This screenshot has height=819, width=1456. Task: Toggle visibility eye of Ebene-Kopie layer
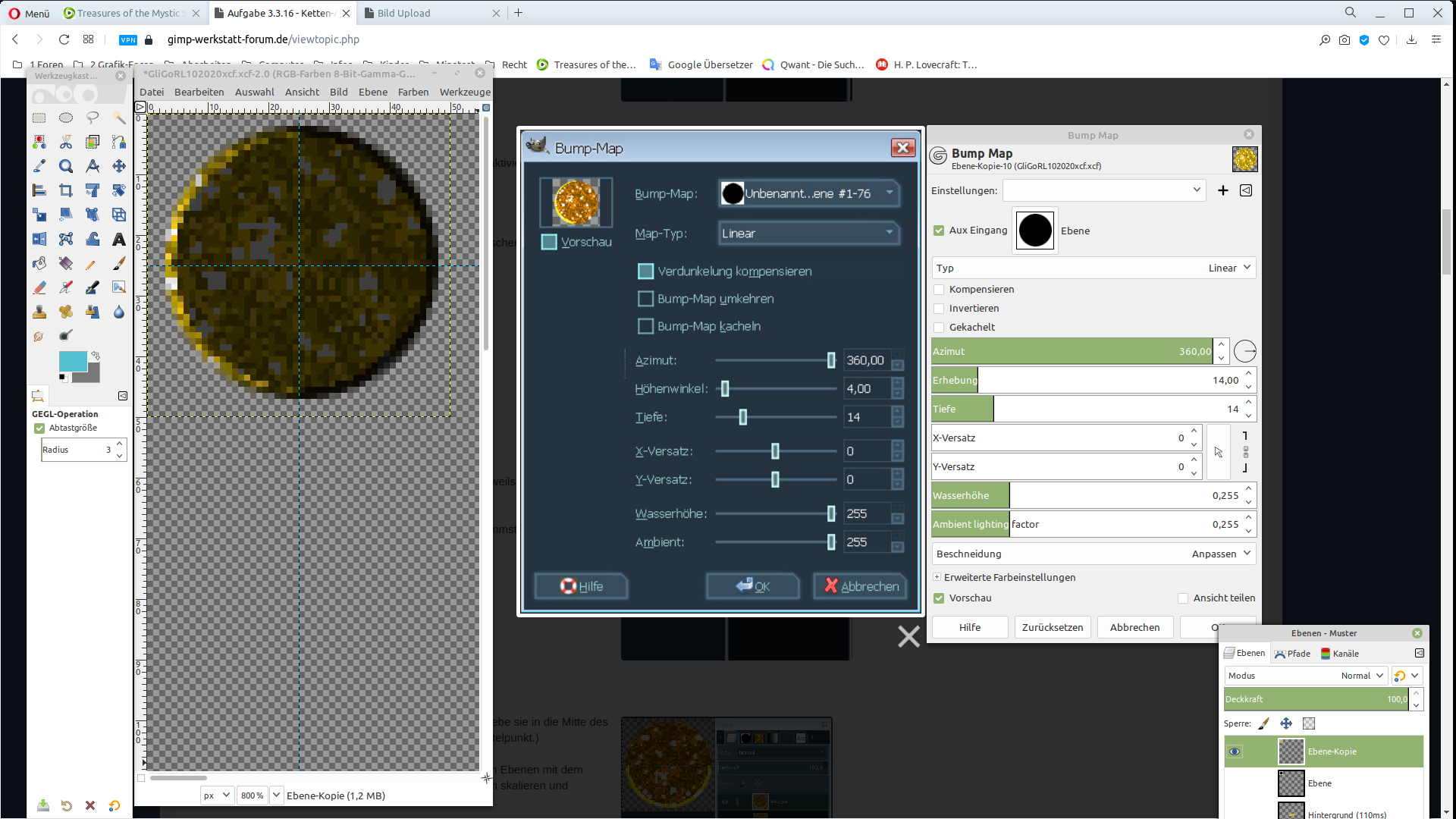pos(1235,752)
